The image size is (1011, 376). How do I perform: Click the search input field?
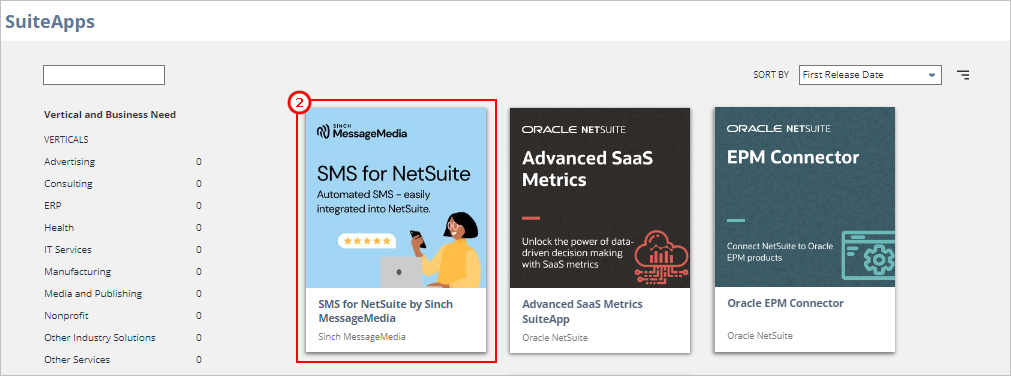(x=104, y=75)
